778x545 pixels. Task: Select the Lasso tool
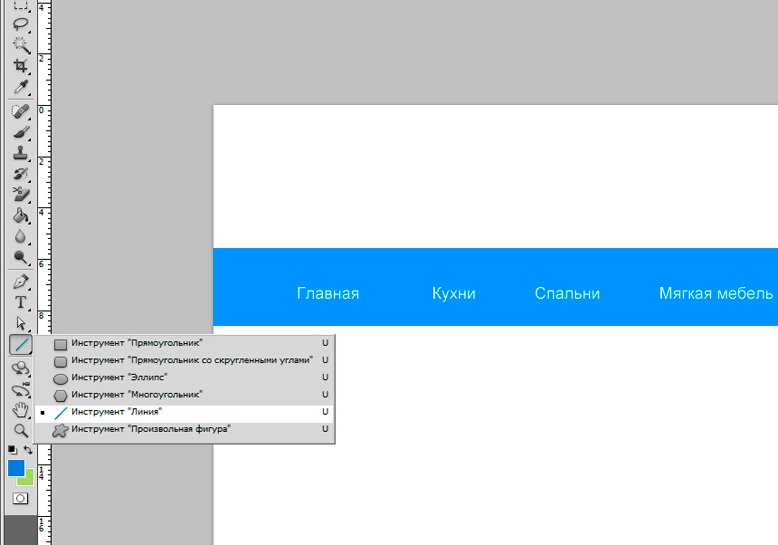[20, 24]
